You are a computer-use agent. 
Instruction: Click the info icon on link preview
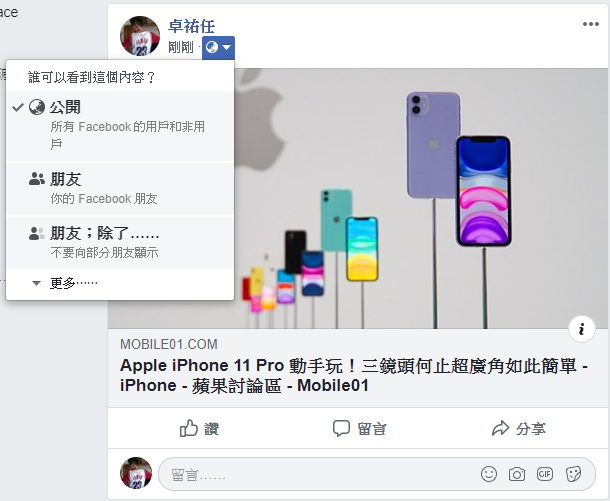click(582, 329)
